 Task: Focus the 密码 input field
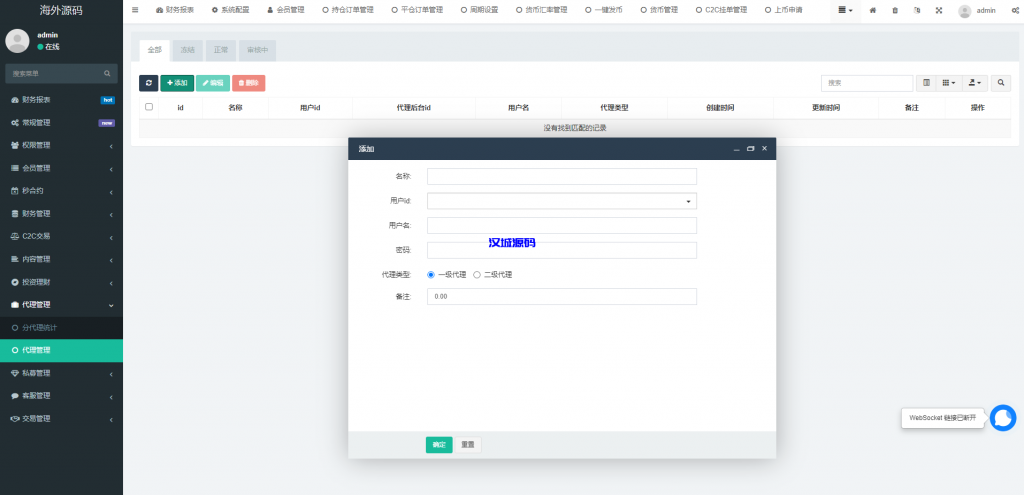coord(562,250)
